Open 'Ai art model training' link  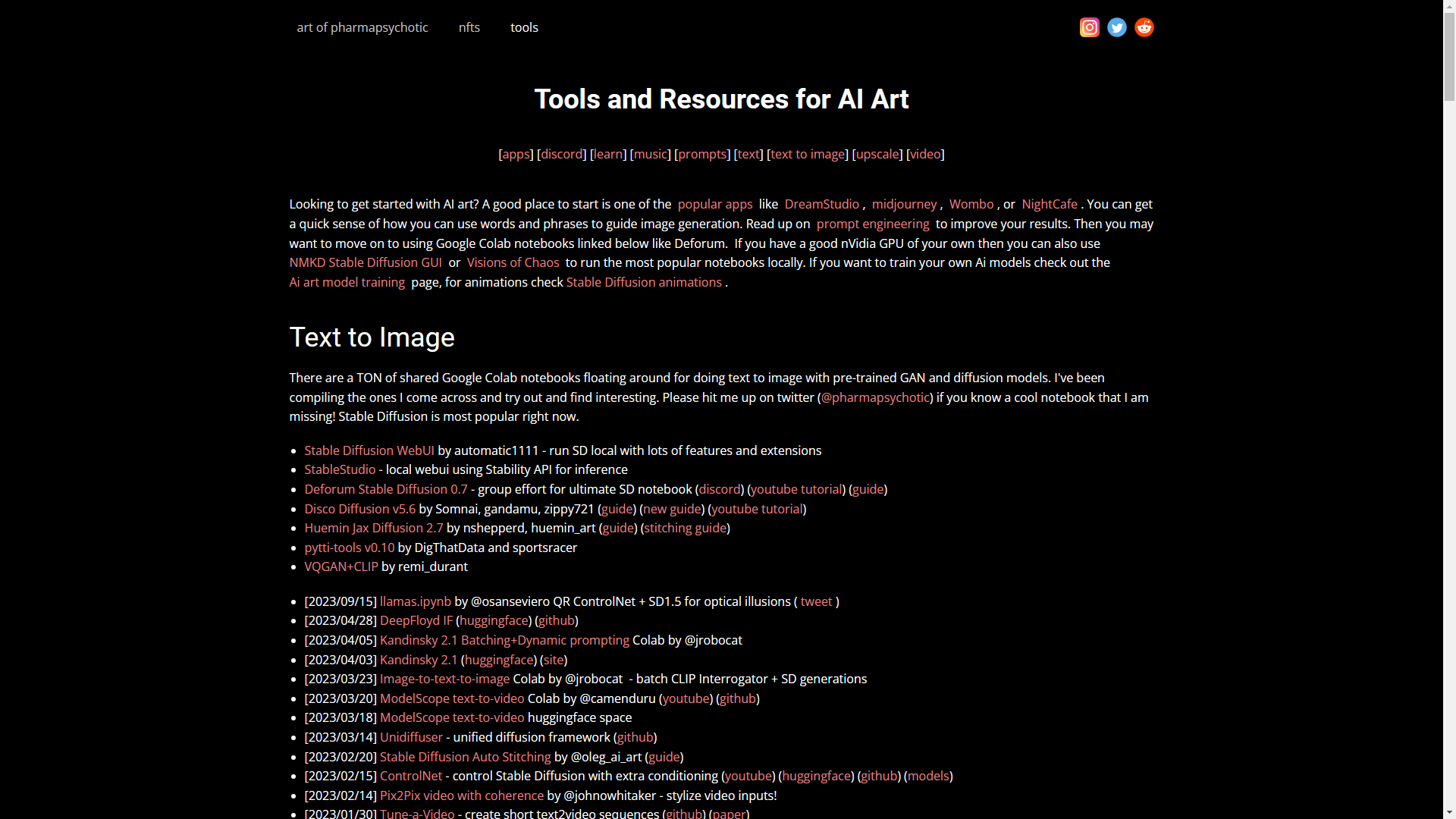[x=347, y=282]
